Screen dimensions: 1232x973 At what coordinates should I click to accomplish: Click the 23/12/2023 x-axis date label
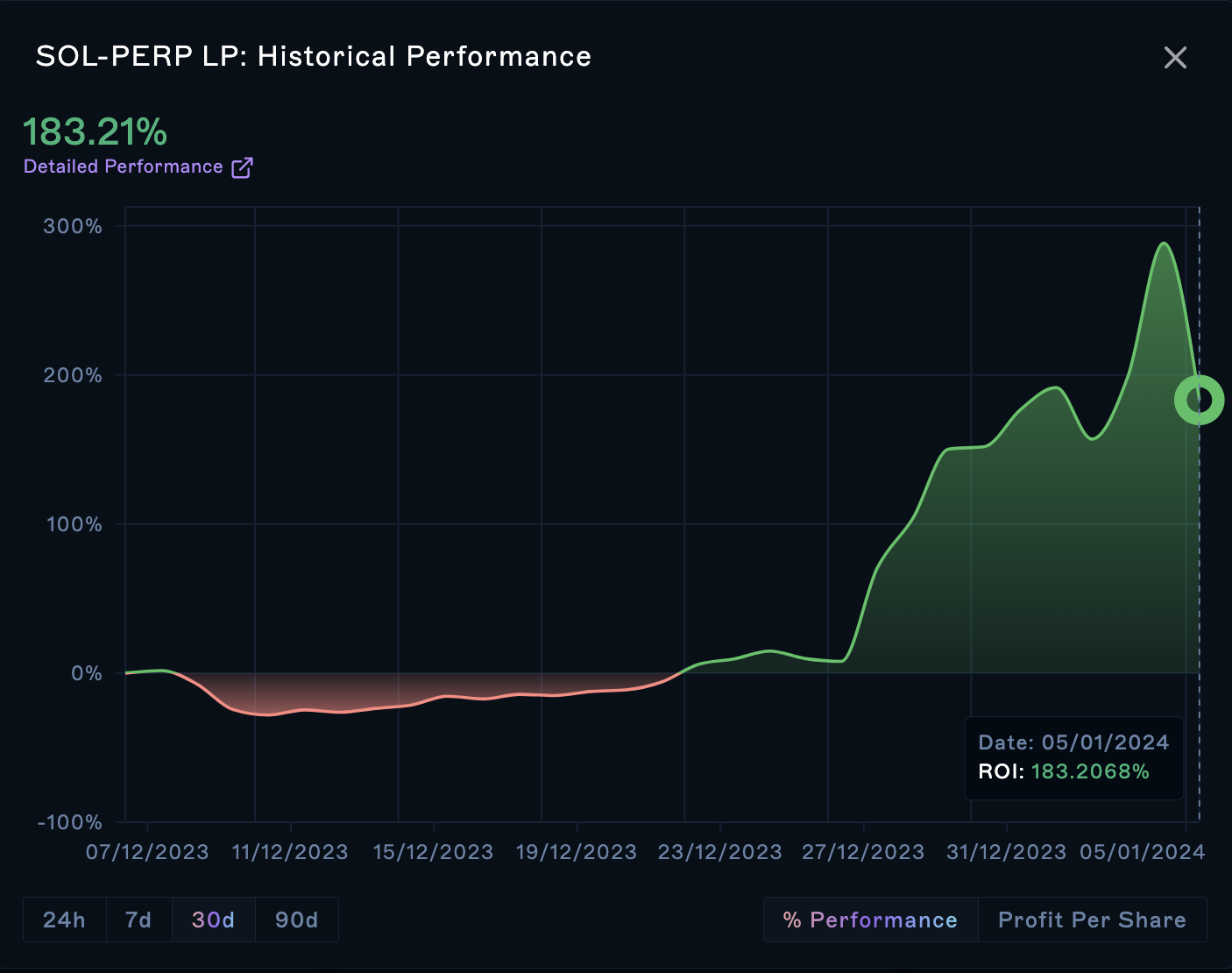pyautogui.click(x=720, y=852)
